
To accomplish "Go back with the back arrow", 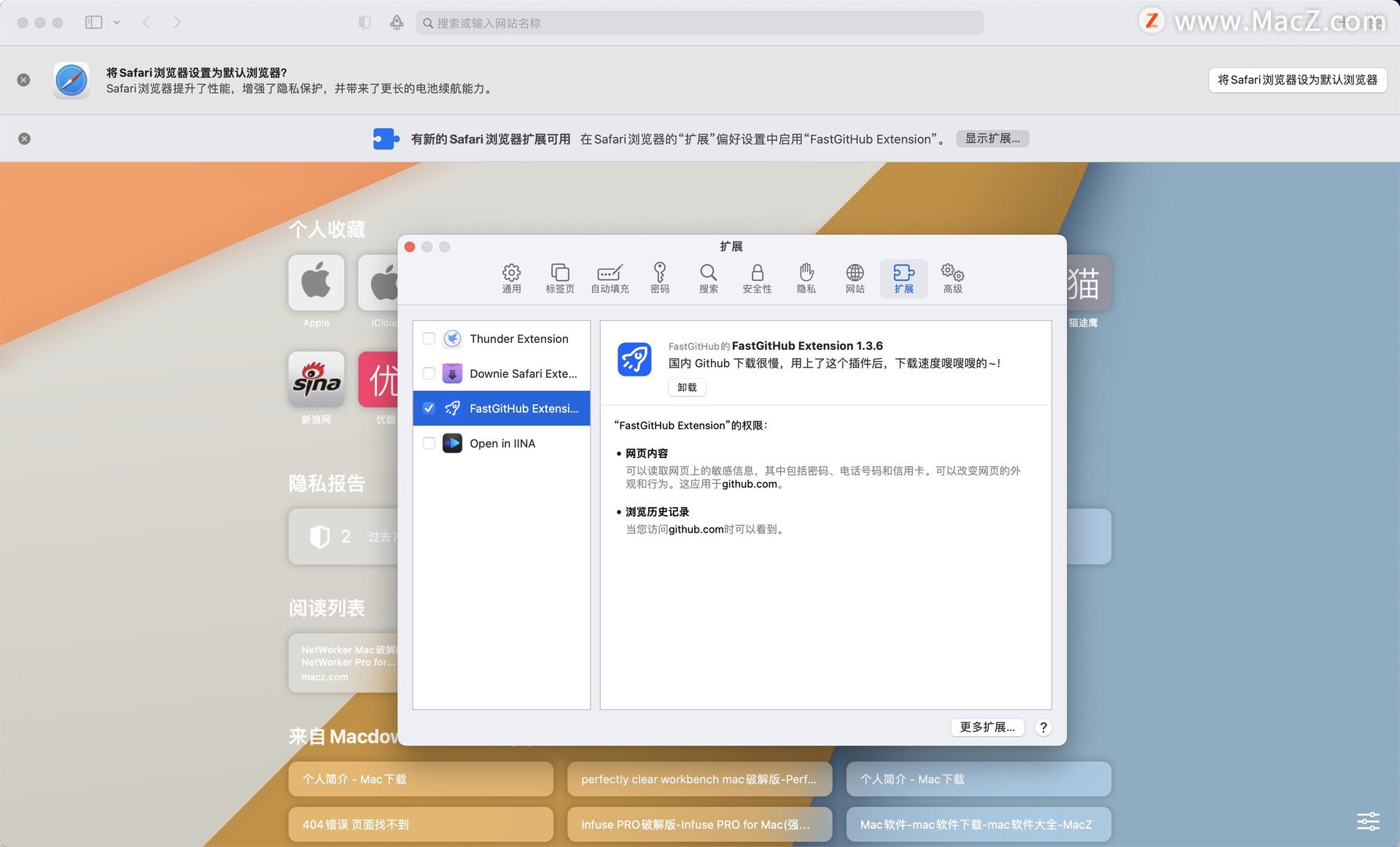I will pyautogui.click(x=146, y=23).
